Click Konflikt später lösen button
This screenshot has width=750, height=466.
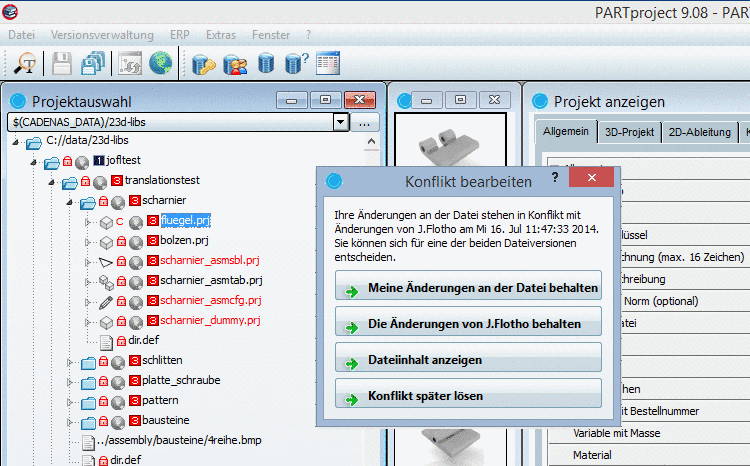468,393
